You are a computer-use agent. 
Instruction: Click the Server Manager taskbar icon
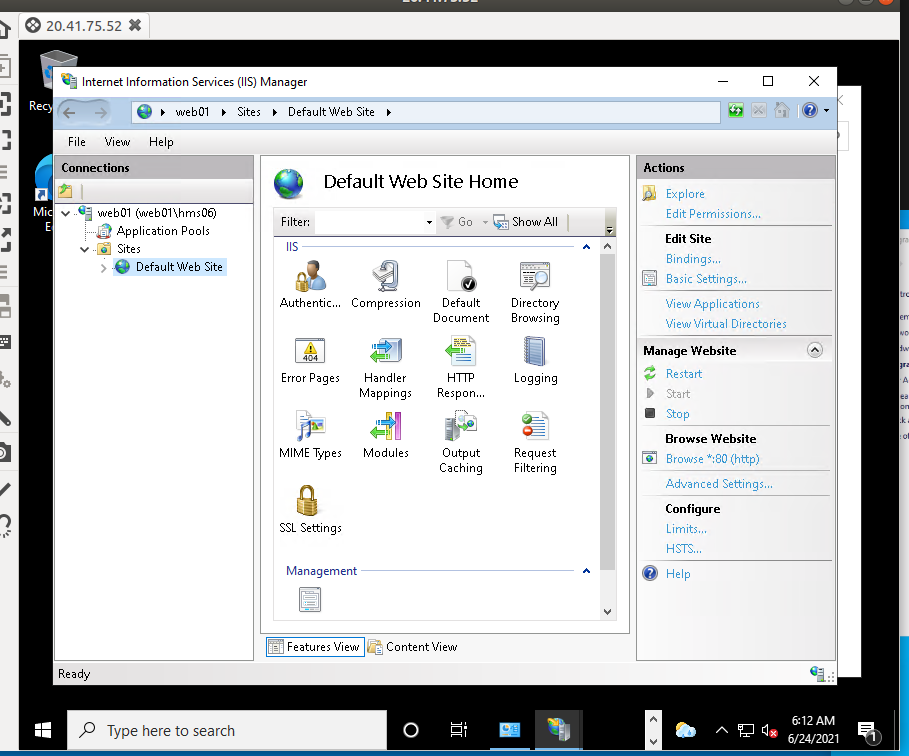pyautogui.click(x=510, y=730)
